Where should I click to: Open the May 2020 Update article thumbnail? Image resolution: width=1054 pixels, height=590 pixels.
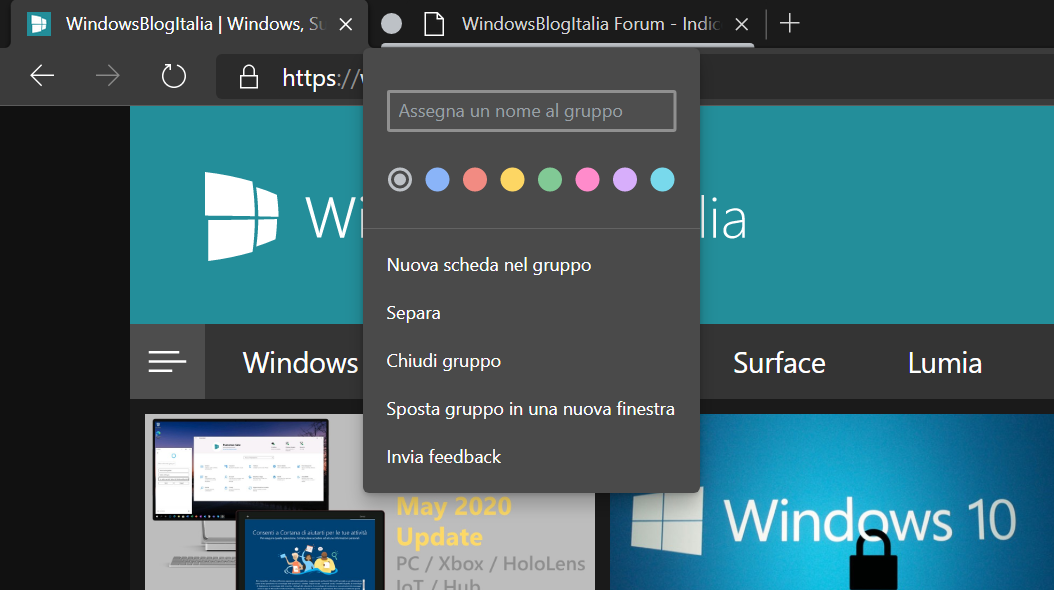click(x=370, y=502)
